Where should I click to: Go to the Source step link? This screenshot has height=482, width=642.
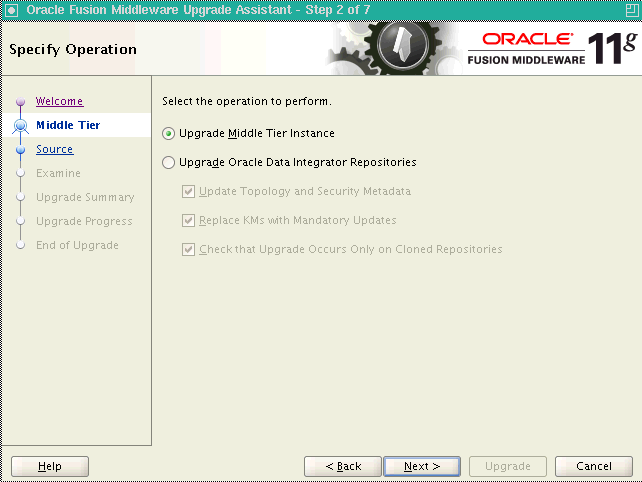pyautogui.click(x=54, y=149)
